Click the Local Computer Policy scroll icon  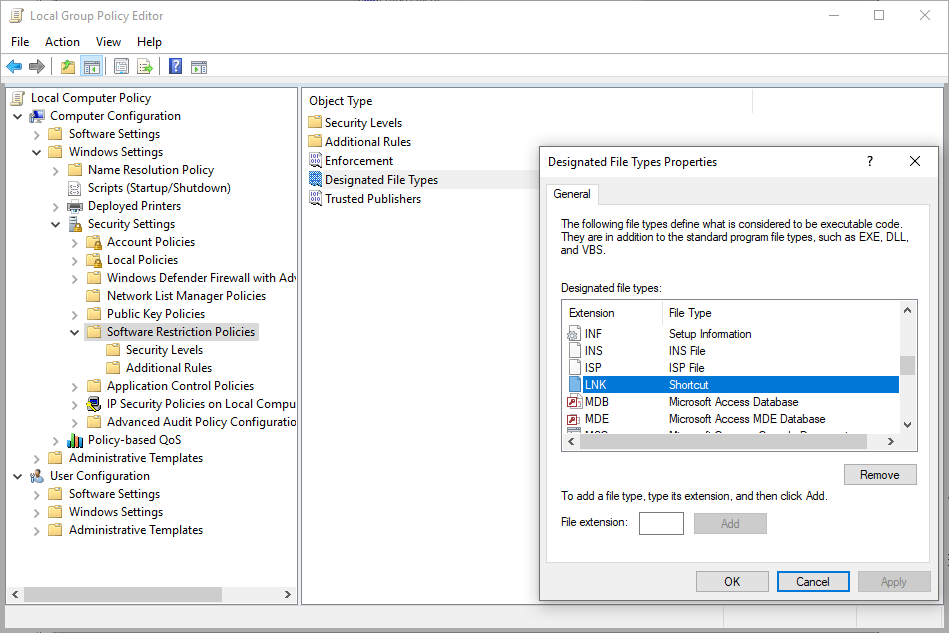[18, 98]
